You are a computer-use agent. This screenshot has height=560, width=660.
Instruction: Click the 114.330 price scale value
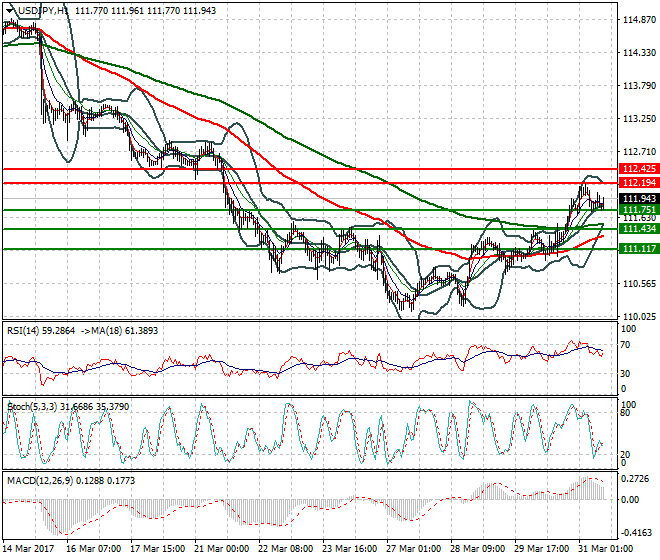pyautogui.click(x=639, y=53)
